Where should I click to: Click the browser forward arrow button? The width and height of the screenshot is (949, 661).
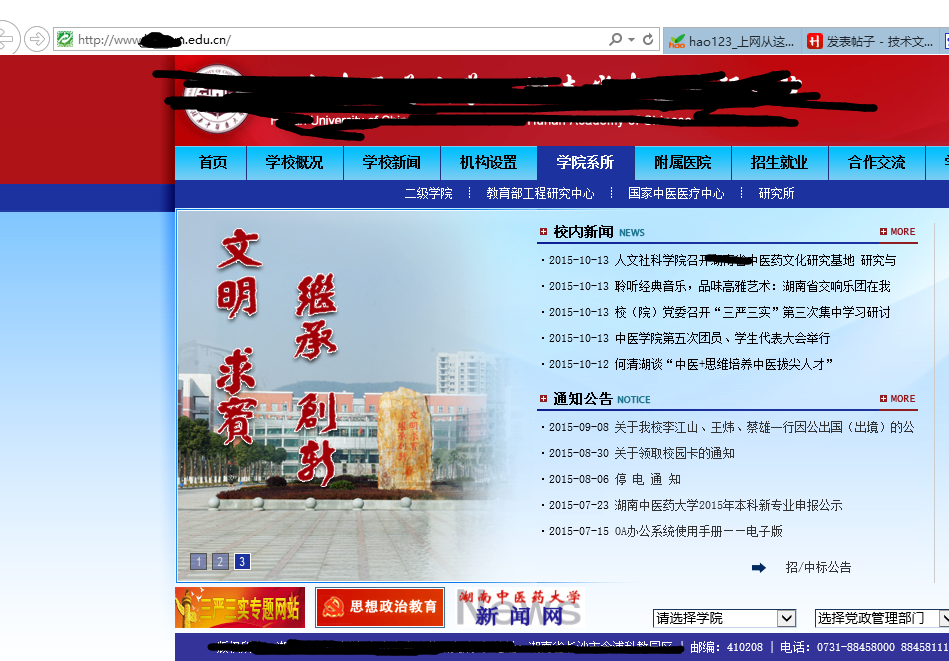pos(37,39)
